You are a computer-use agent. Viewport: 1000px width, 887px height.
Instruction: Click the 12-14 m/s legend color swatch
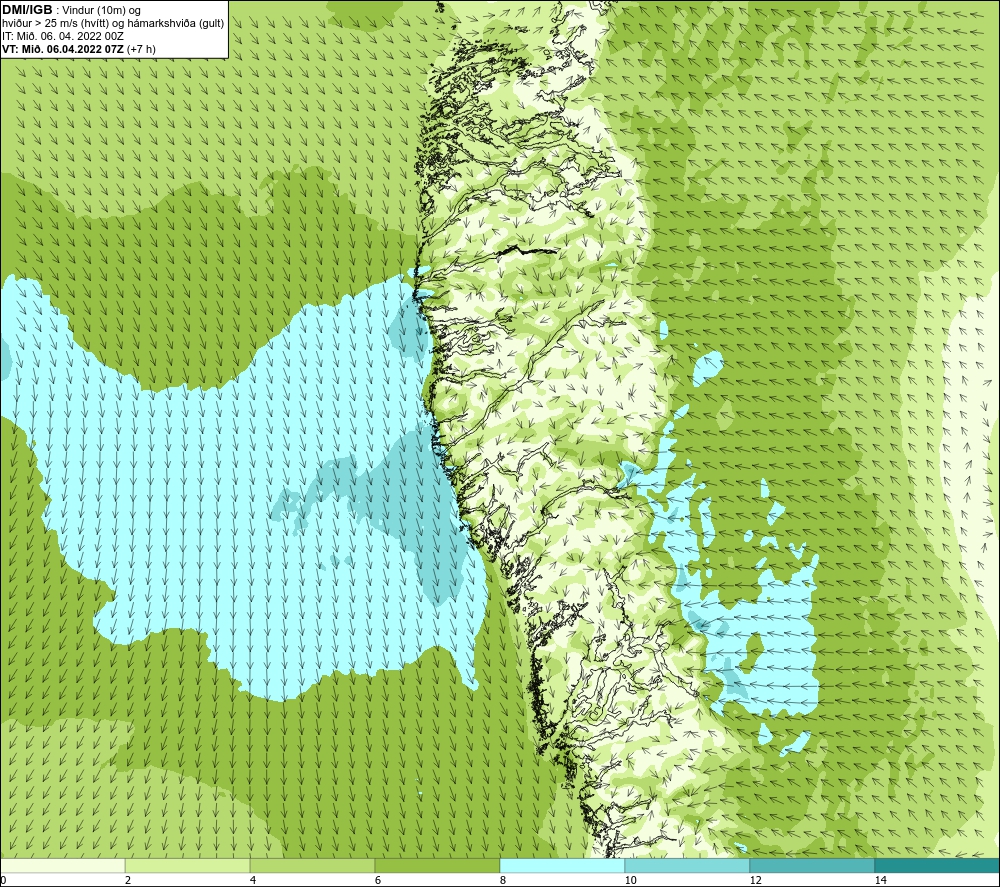tap(812, 865)
